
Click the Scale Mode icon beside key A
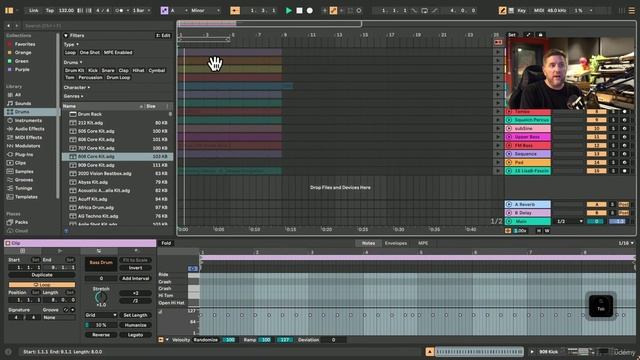coord(164,11)
